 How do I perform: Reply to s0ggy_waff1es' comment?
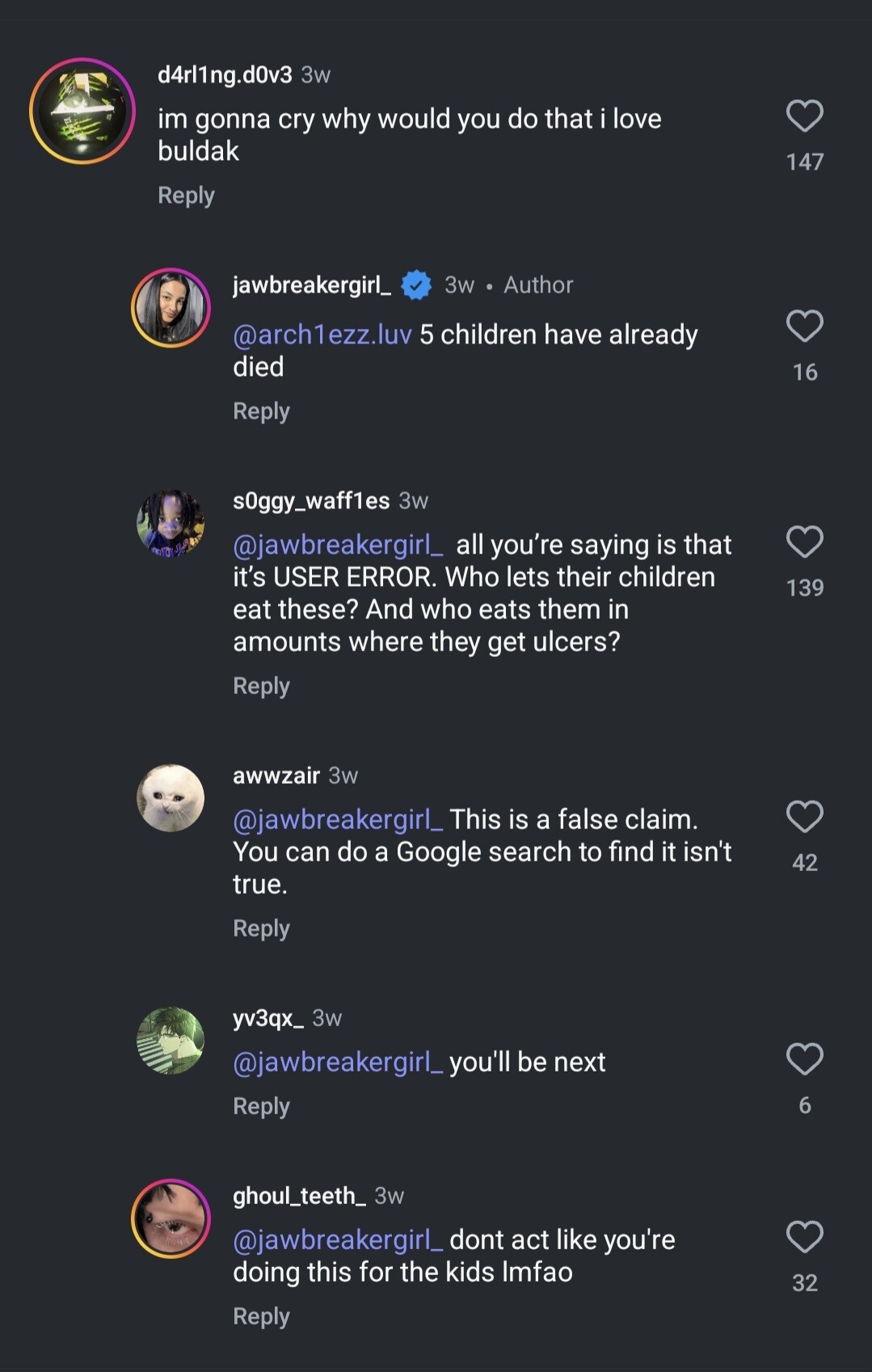point(261,686)
